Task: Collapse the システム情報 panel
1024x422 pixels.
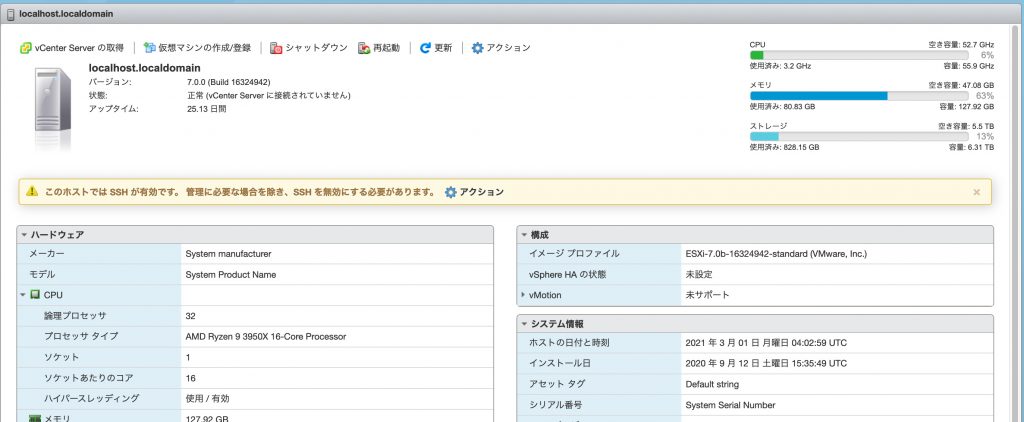Action: point(524,324)
